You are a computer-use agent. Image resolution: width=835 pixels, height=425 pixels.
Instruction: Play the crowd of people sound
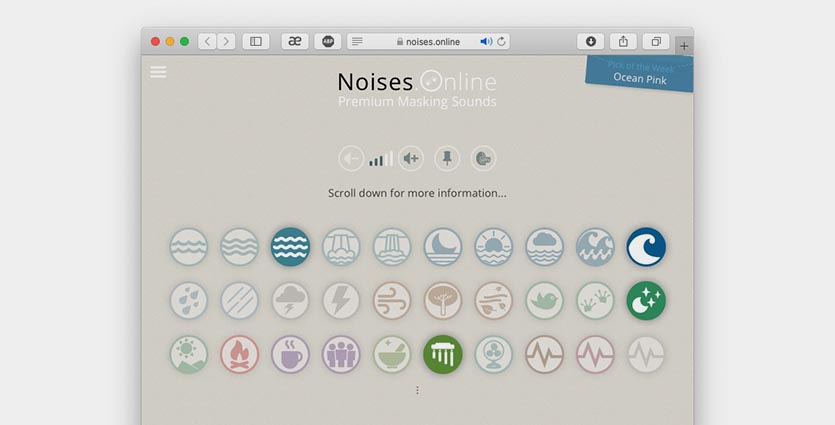tap(341, 354)
